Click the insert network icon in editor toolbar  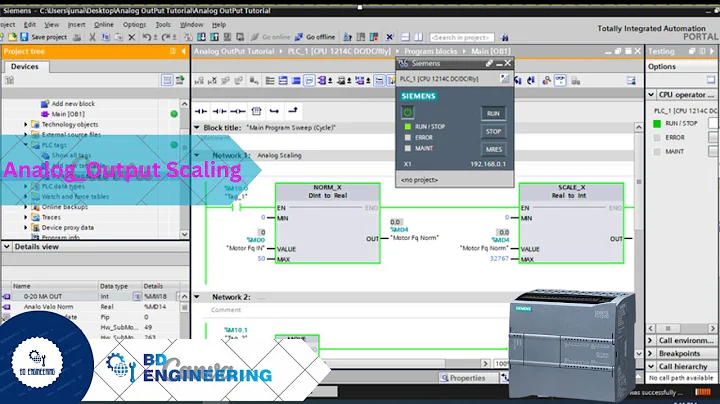[199, 81]
